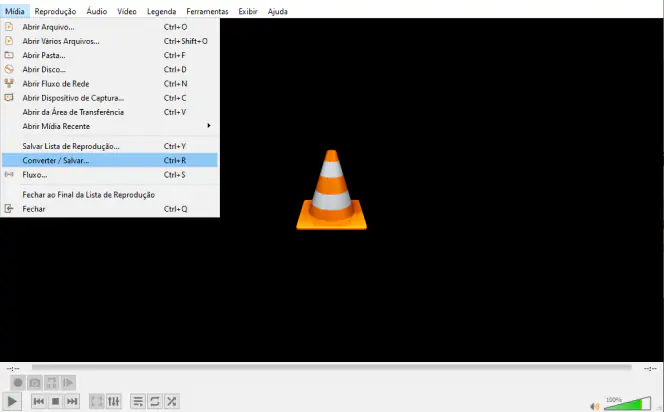
Task: Select Converter / Salvar... entry
Action: click(x=110, y=160)
